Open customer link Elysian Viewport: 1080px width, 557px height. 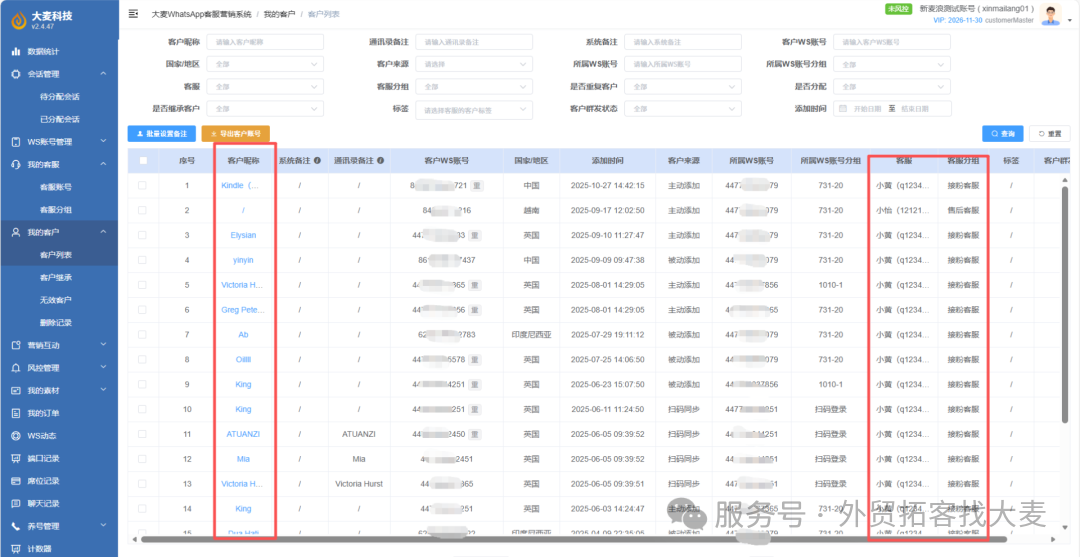(x=243, y=235)
